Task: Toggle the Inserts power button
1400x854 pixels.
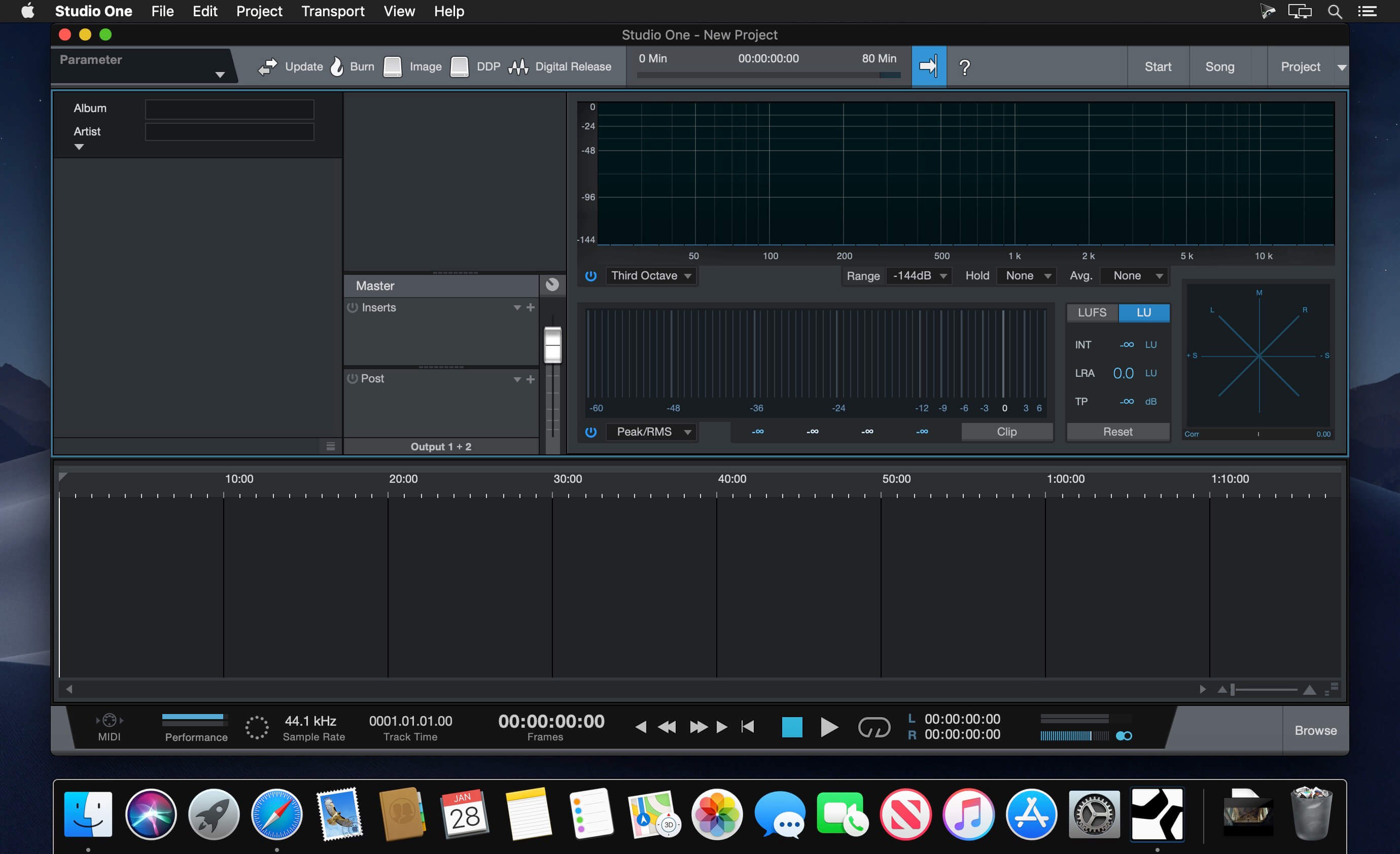Action: (x=353, y=307)
